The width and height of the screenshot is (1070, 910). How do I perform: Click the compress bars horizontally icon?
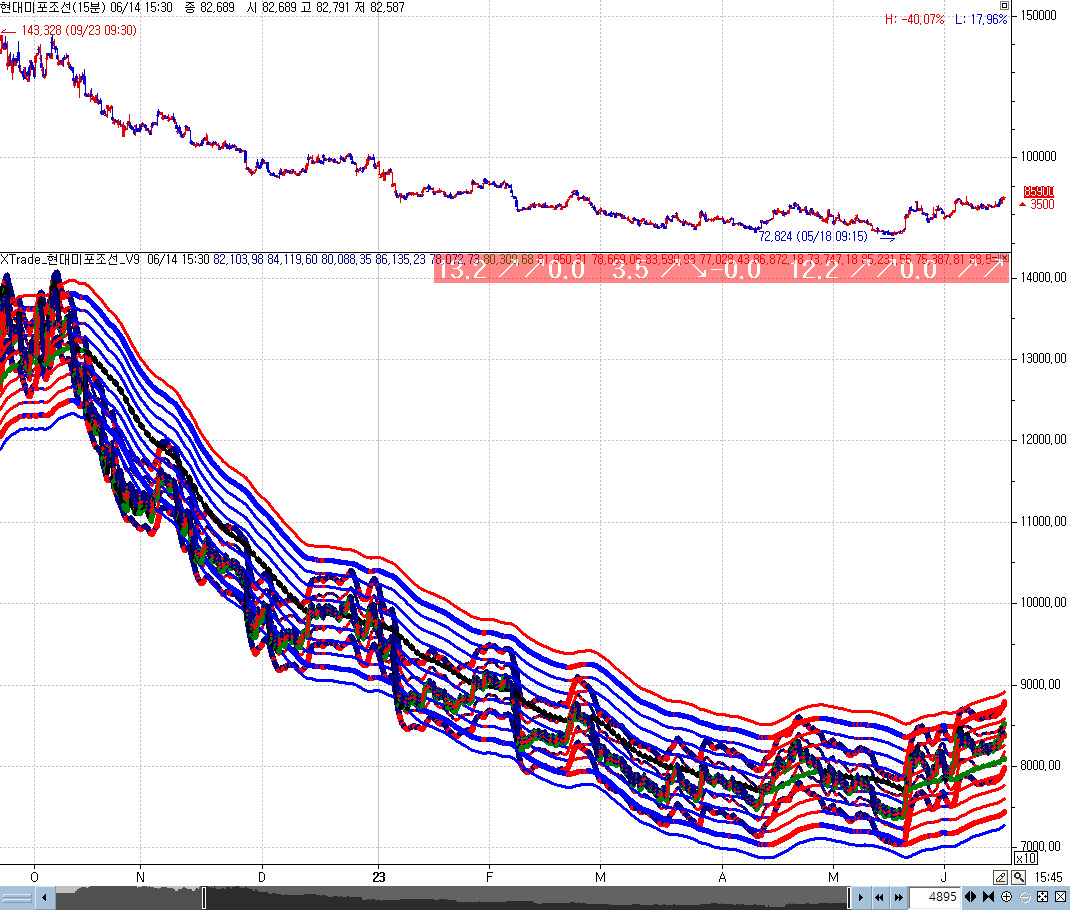click(x=988, y=898)
